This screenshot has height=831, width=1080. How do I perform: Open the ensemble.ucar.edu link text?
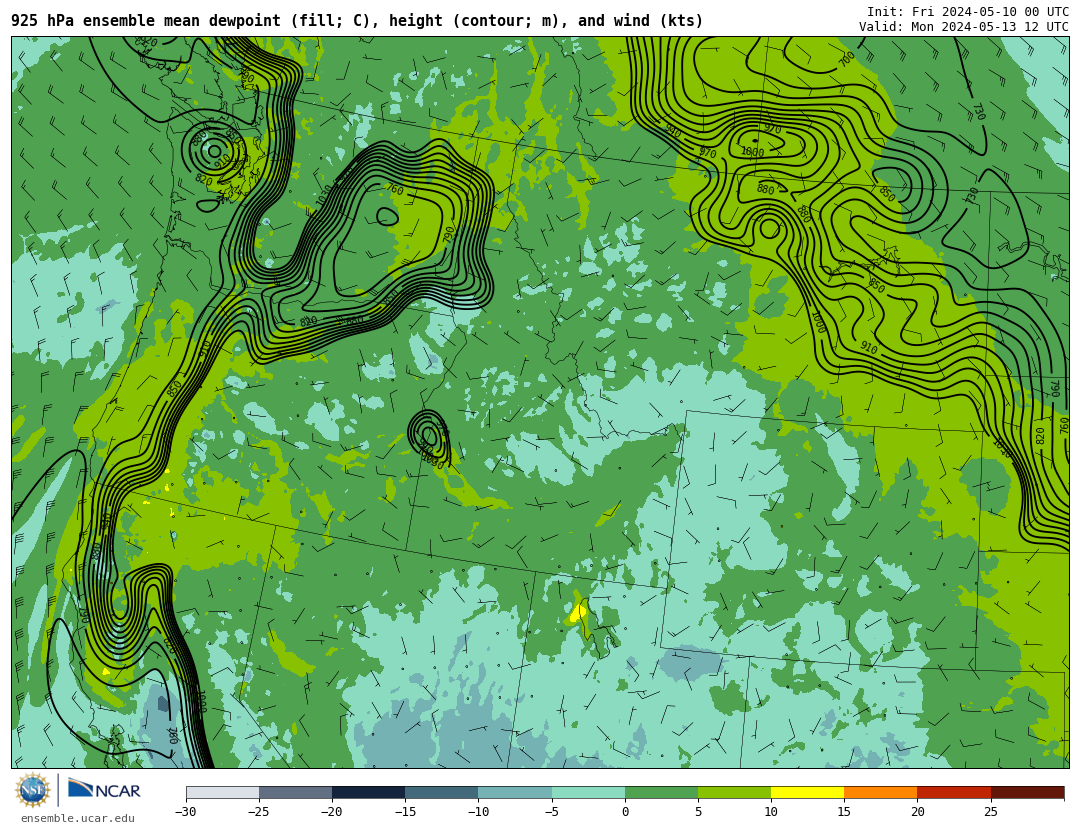[x=78, y=819]
